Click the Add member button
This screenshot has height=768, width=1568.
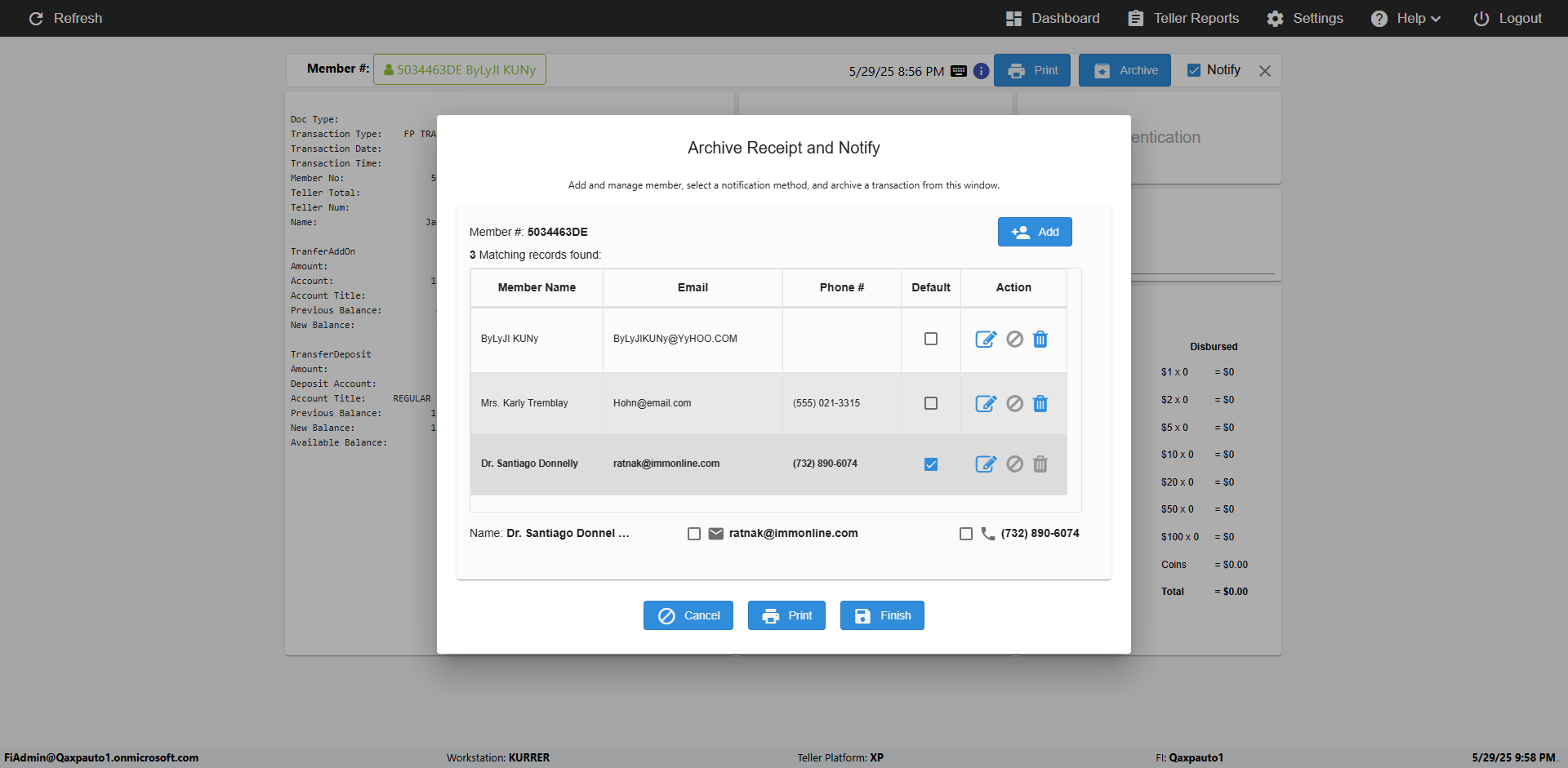1035,232
